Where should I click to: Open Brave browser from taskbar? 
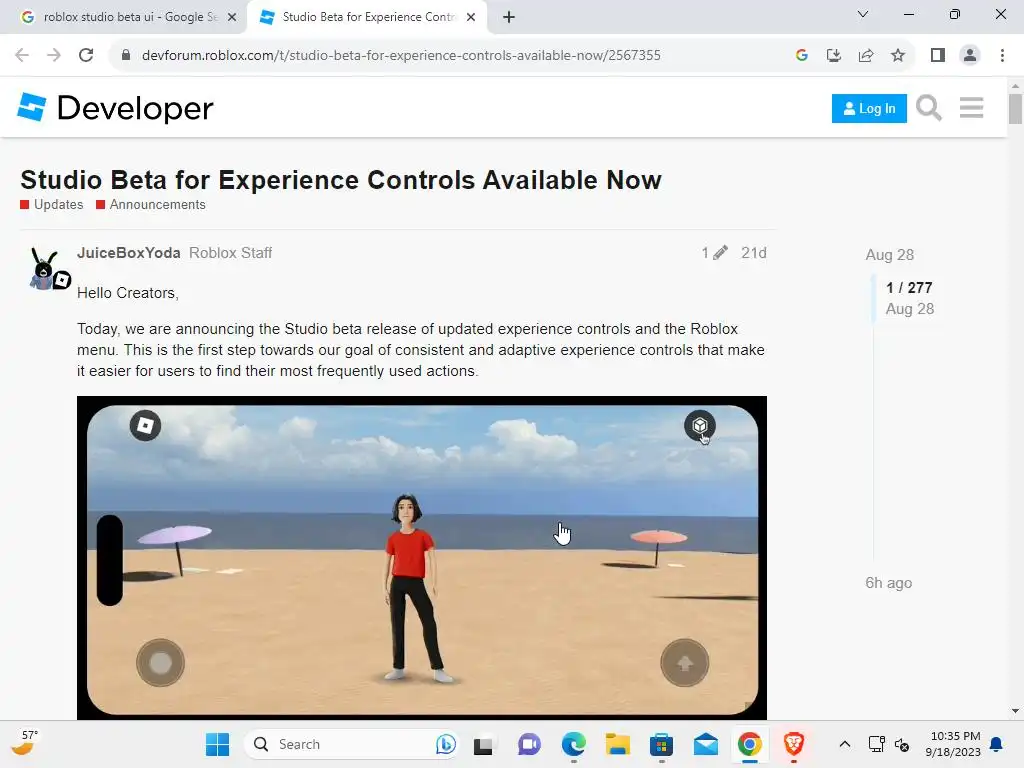click(793, 744)
